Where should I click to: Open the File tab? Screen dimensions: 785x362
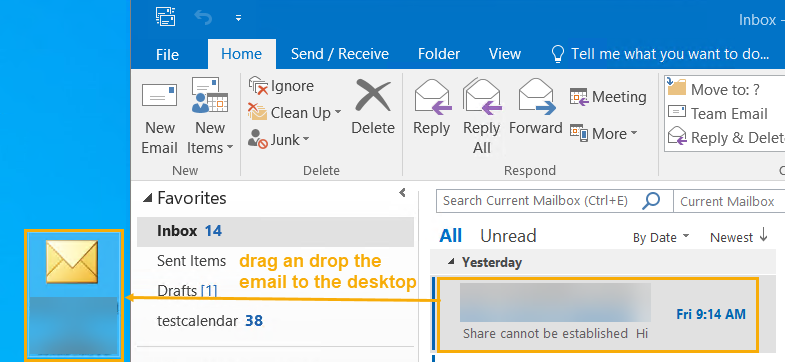(167, 54)
